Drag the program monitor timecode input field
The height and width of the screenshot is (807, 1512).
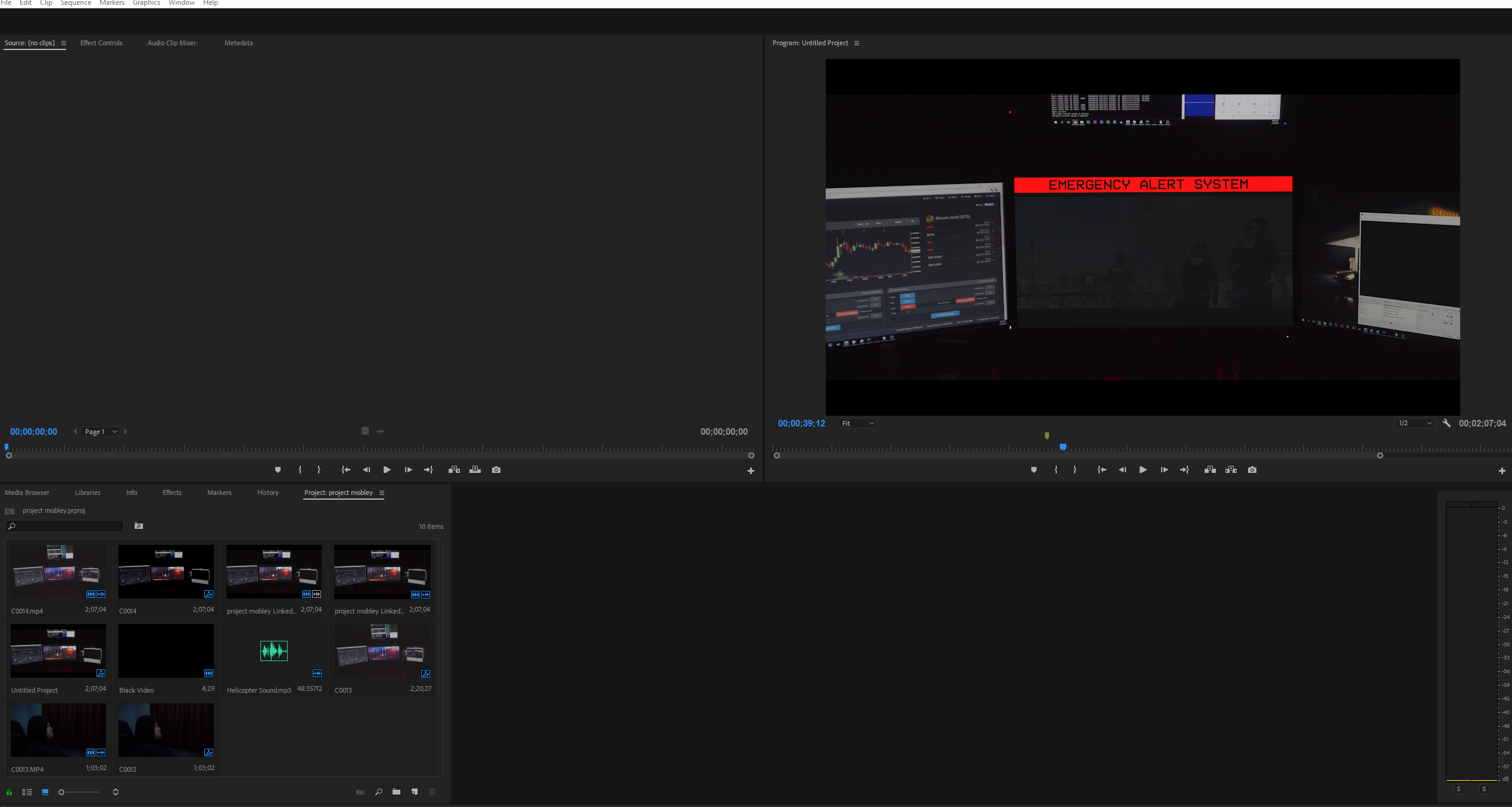click(800, 423)
